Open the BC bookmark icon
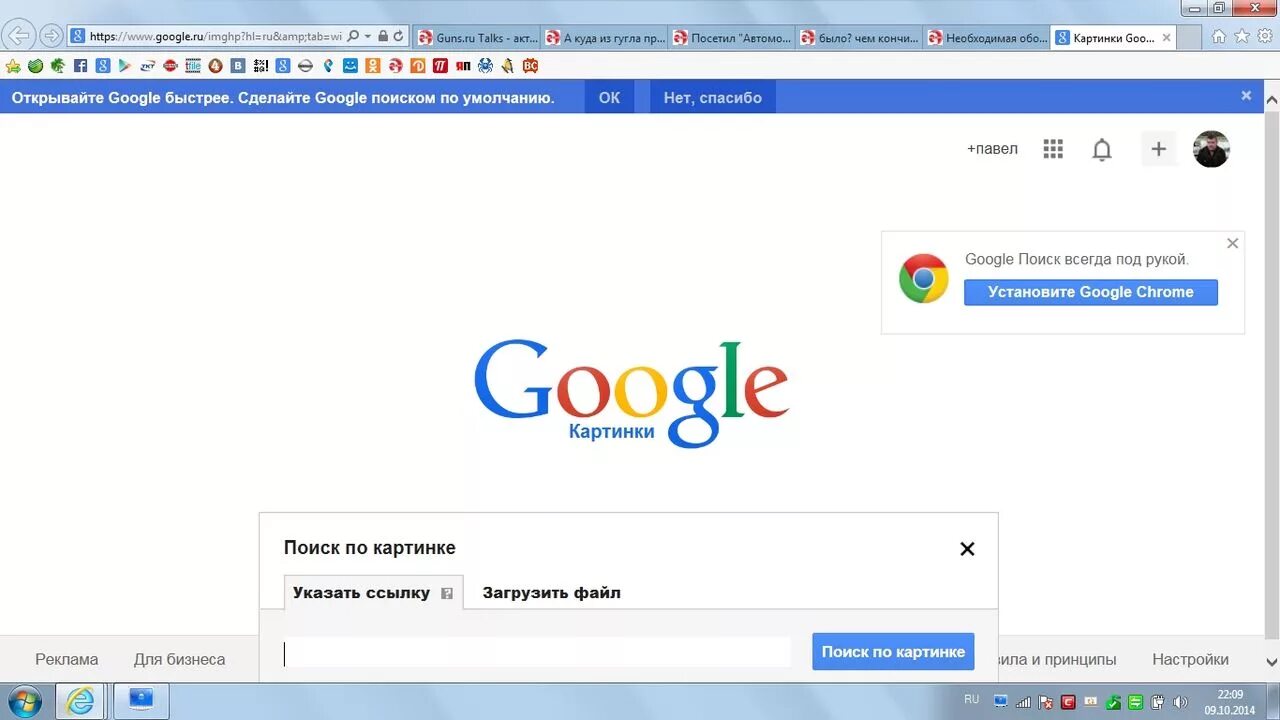This screenshot has height=720, width=1280. (530, 66)
